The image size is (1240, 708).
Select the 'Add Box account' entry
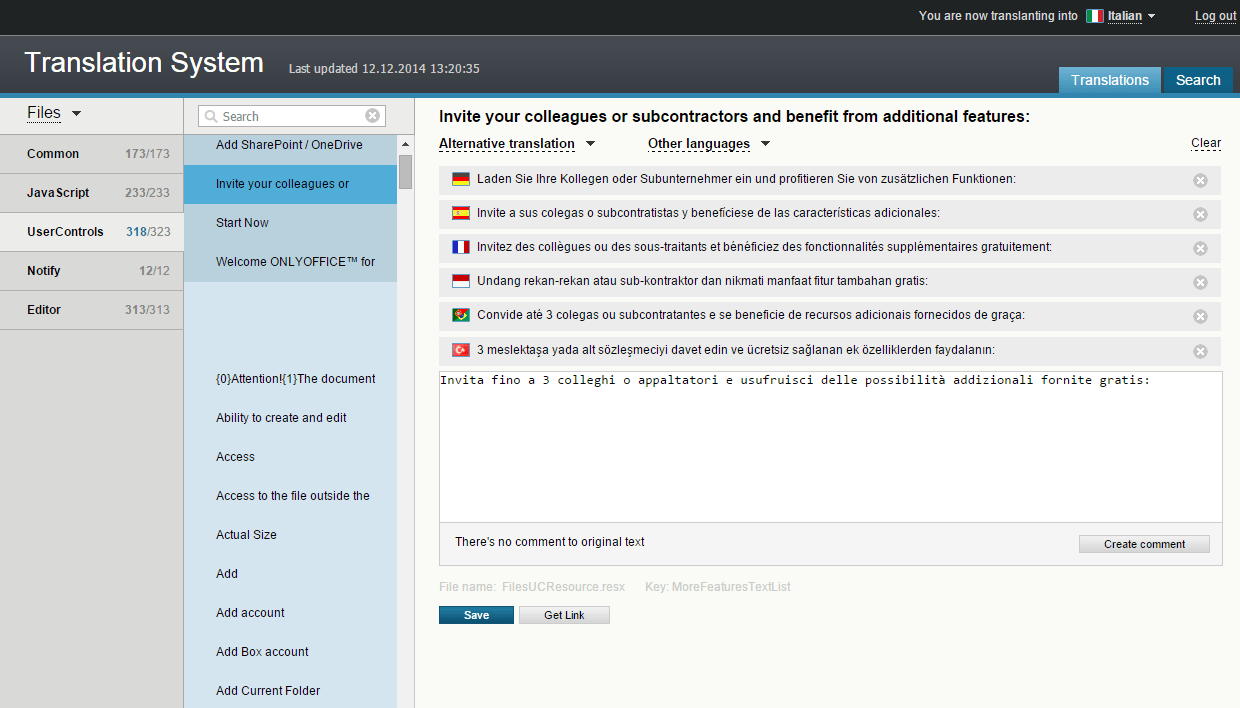290,652
